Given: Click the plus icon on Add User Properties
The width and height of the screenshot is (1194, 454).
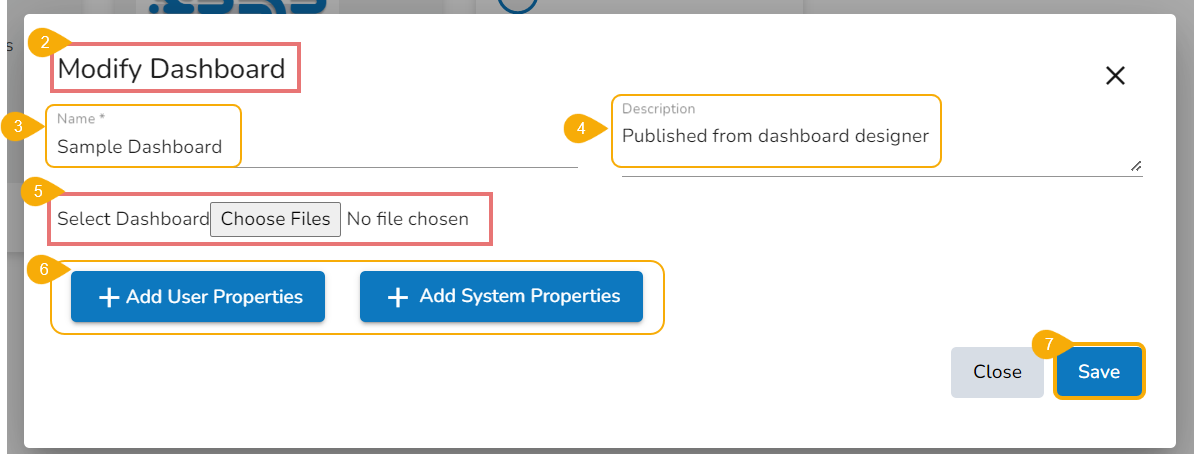Looking at the screenshot, I should pos(108,297).
